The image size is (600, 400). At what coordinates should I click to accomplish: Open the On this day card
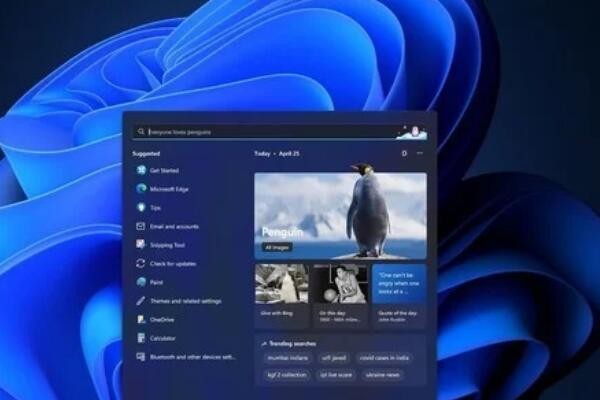[340, 295]
